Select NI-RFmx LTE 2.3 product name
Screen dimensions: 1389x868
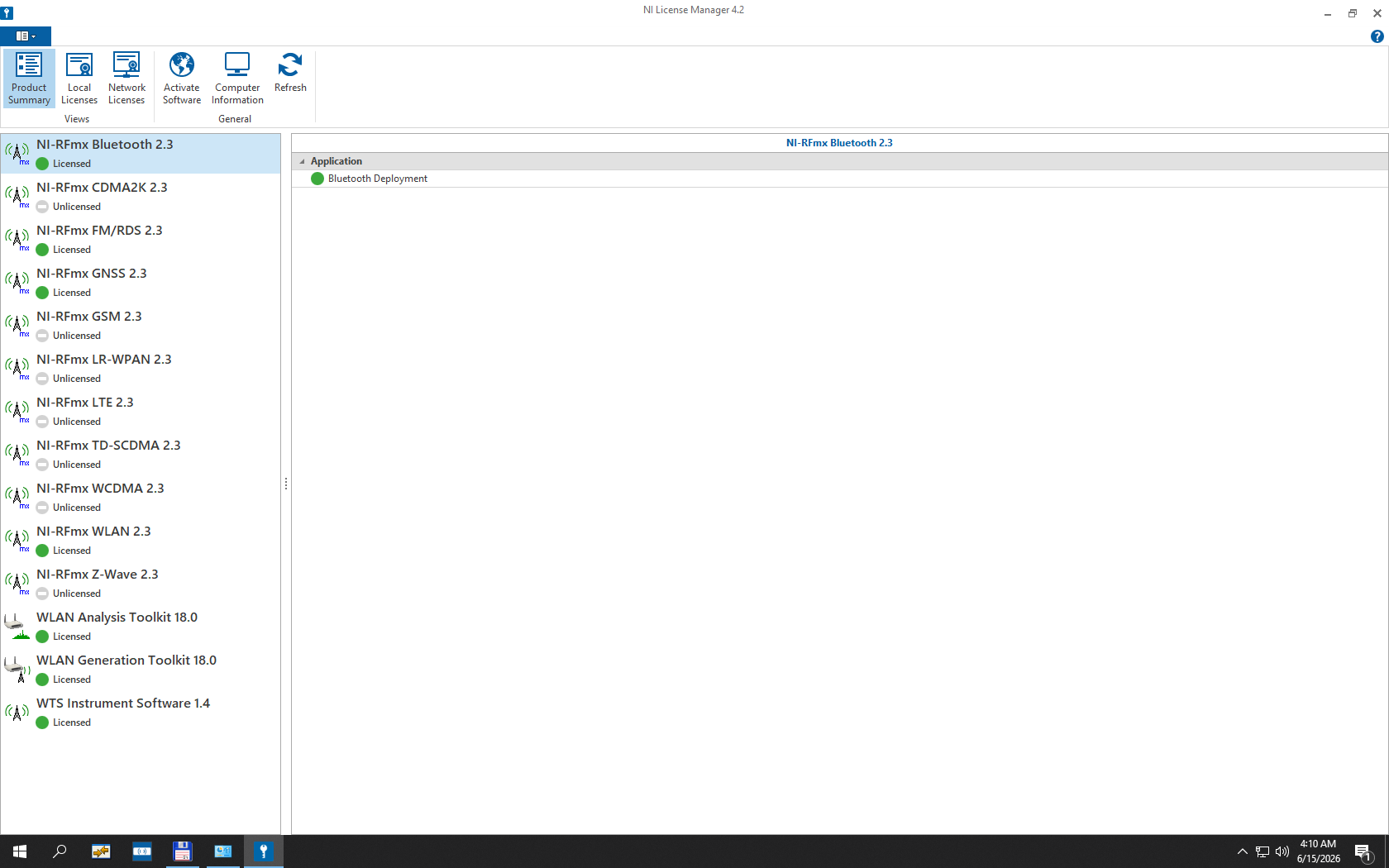point(85,403)
